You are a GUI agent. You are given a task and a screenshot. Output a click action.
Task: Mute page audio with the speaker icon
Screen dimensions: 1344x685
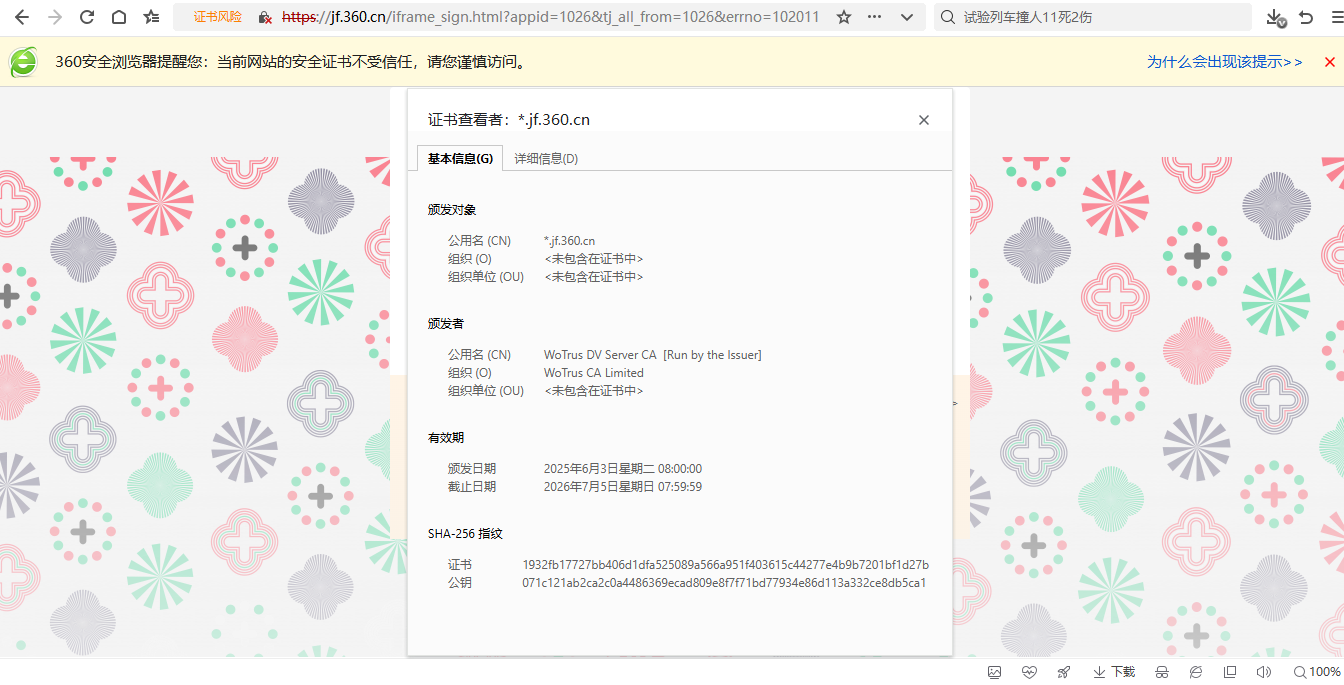pos(1264,672)
